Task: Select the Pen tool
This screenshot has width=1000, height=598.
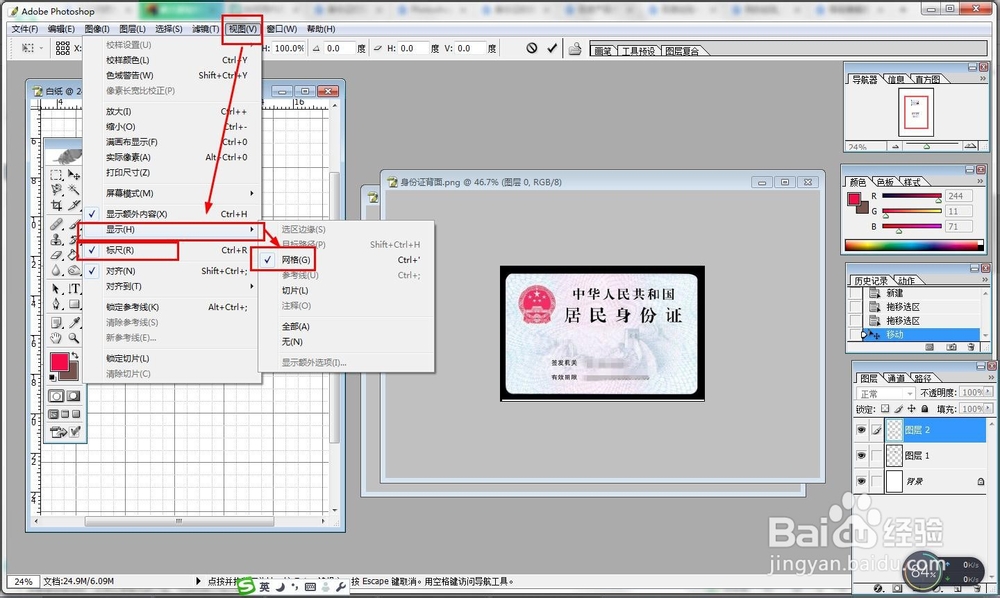Action: click(56, 304)
